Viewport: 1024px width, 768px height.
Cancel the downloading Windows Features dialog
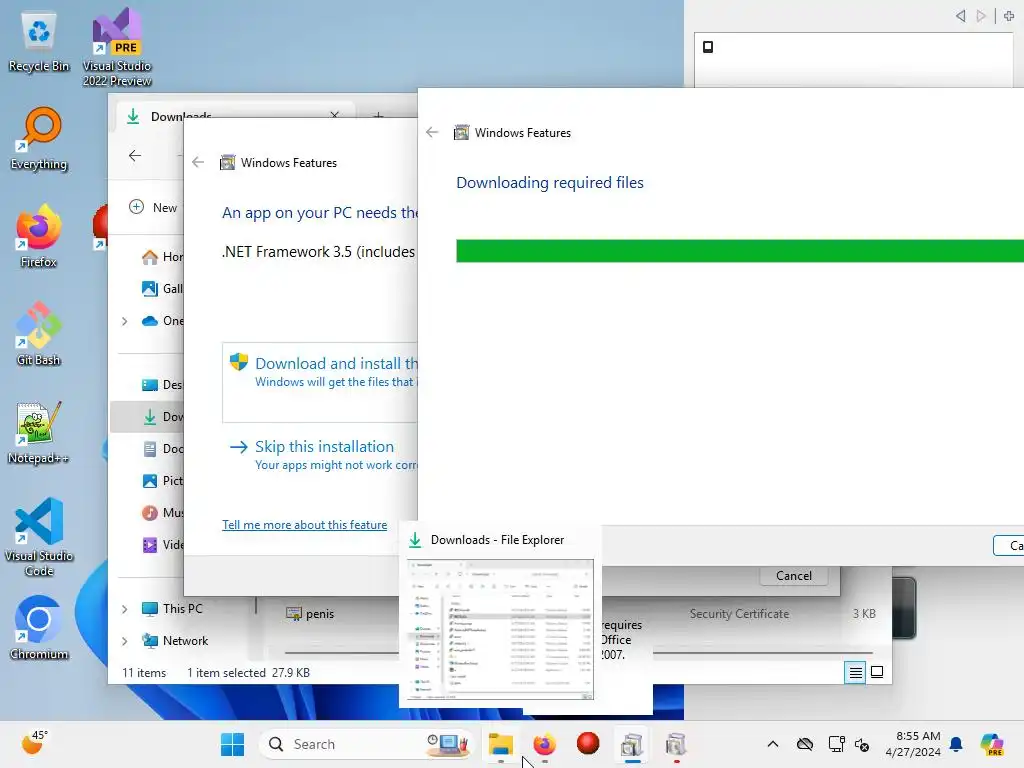[x=1009, y=545]
